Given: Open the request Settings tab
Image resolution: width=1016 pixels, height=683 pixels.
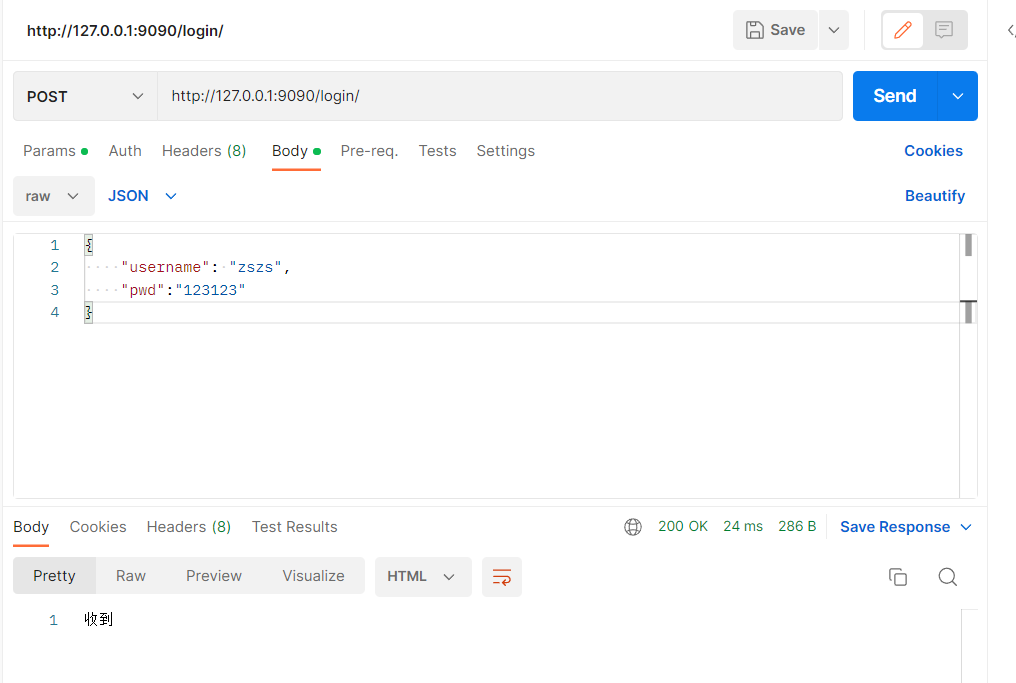Looking at the screenshot, I should click(505, 151).
